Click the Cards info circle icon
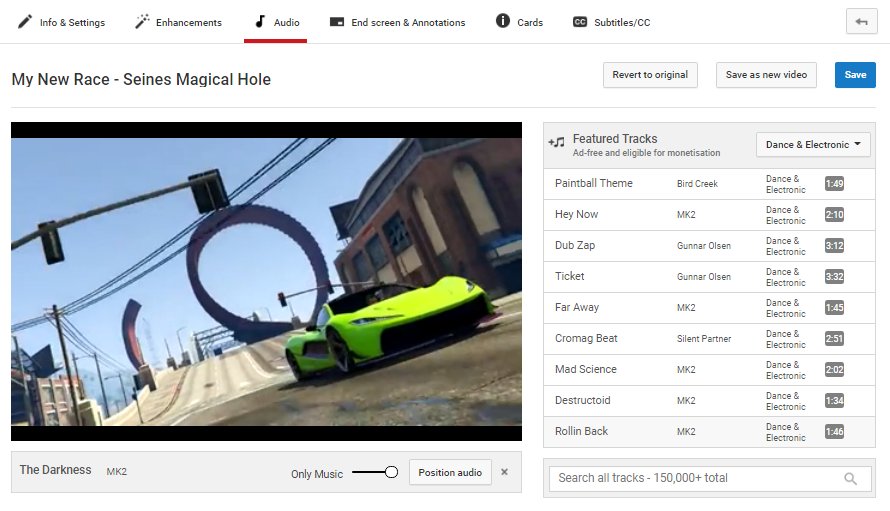This screenshot has height=511, width=890. (503, 21)
